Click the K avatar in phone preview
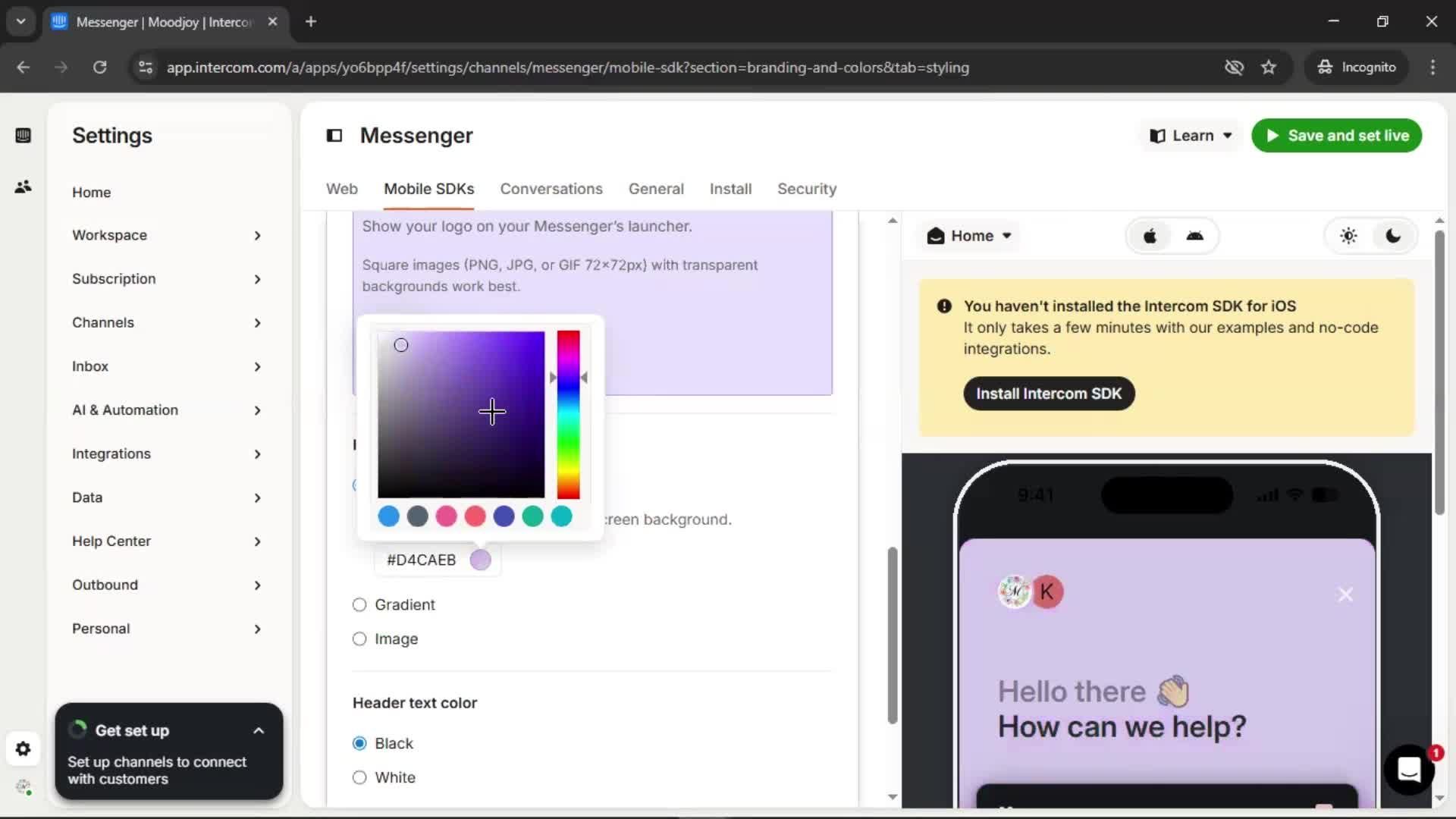 (1047, 592)
